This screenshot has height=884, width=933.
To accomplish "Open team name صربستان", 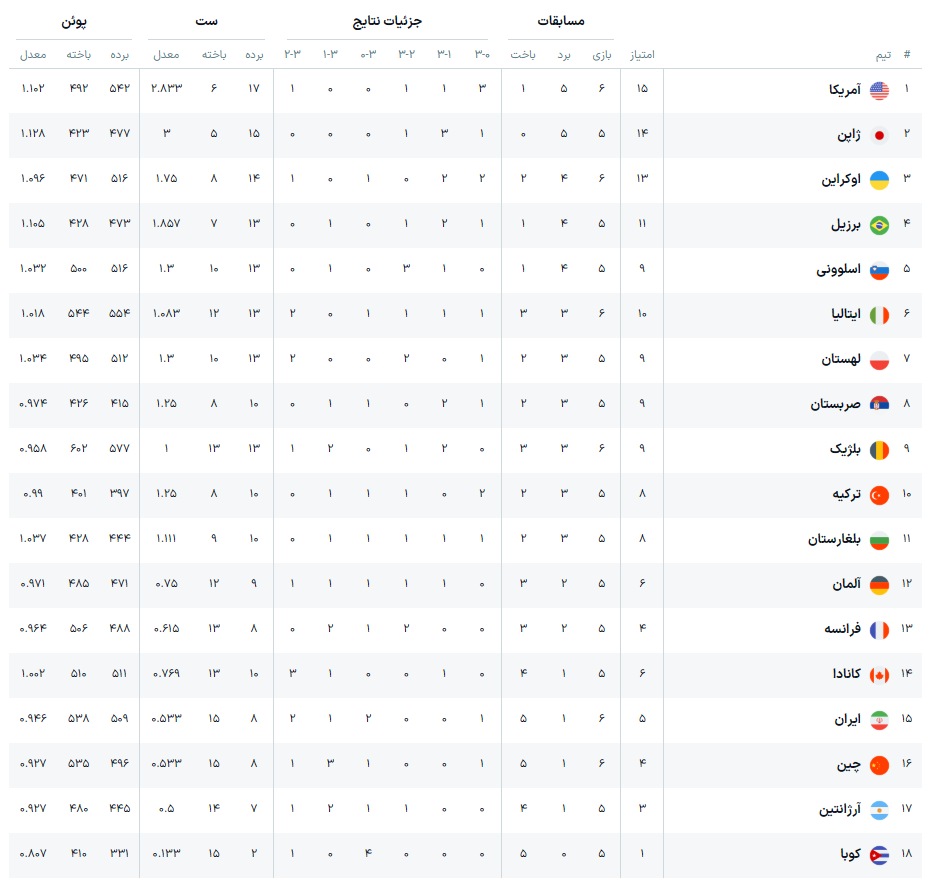I will click(835, 405).
